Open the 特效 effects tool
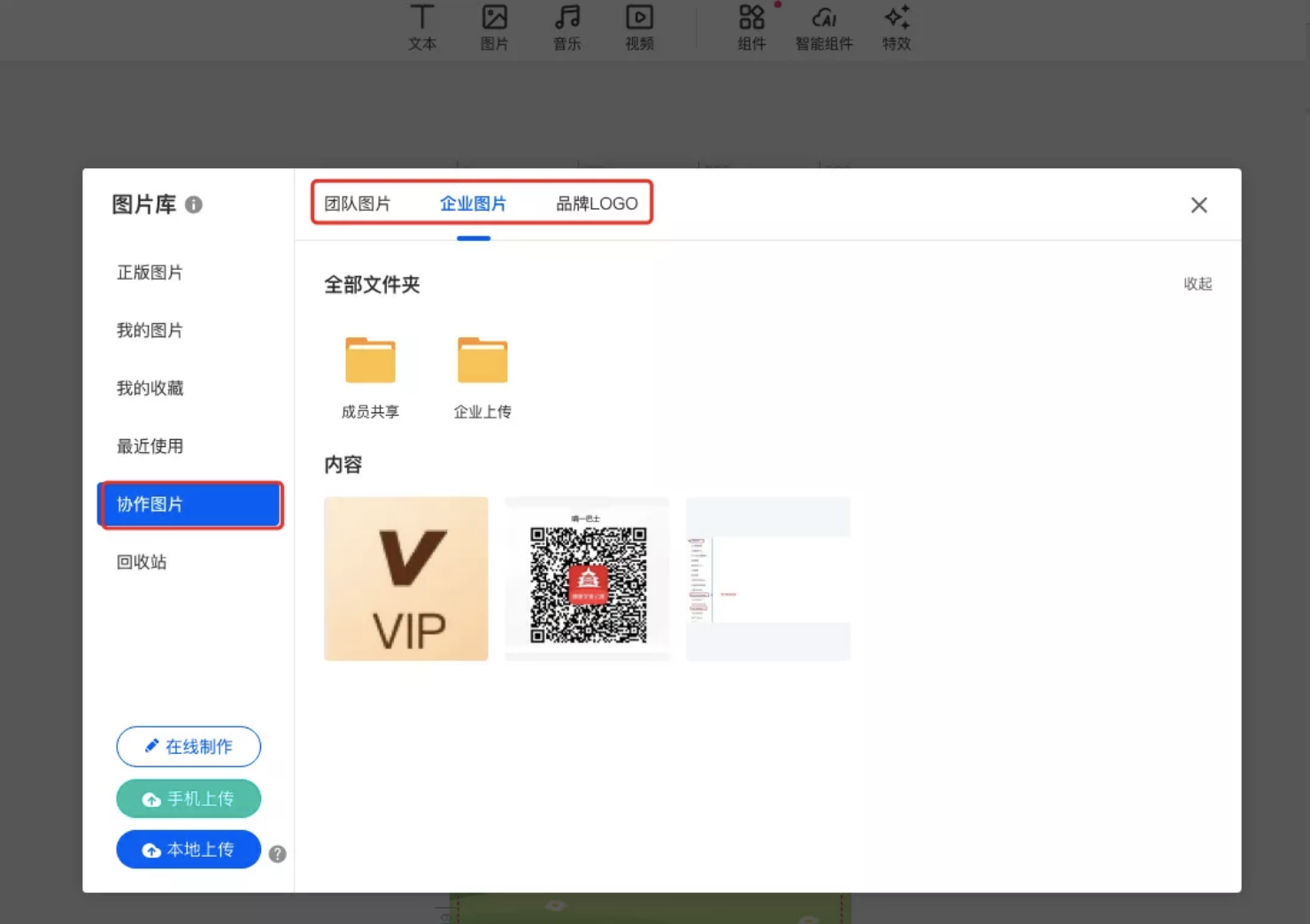The height and width of the screenshot is (924, 1310). pyautogui.click(x=897, y=27)
